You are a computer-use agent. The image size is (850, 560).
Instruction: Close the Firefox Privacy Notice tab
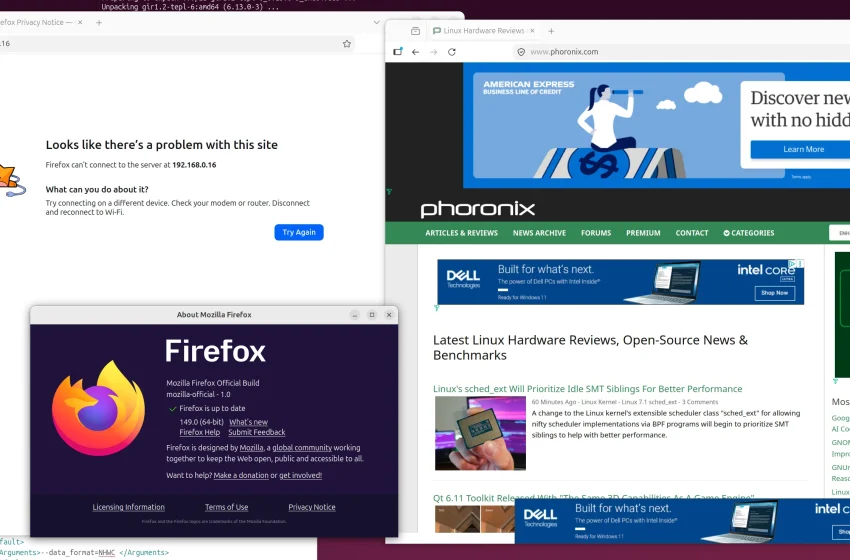80,22
